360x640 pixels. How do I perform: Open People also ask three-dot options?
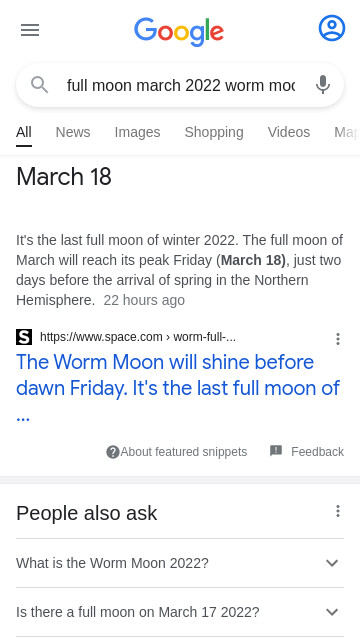pos(338,511)
